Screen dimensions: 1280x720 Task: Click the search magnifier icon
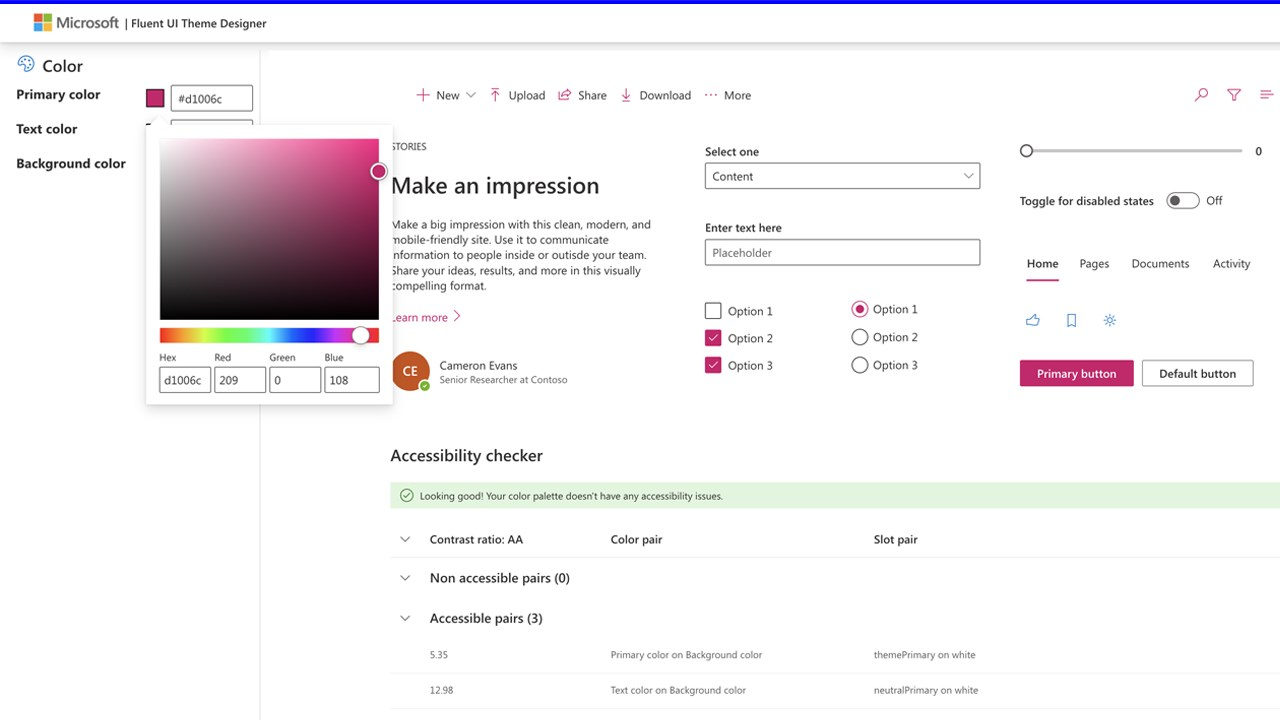[1201, 95]
